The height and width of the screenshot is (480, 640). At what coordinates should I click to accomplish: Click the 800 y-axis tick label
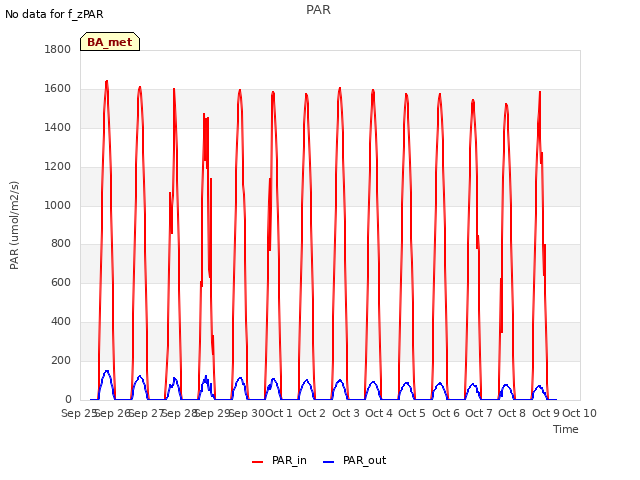[x=61, y=244]
